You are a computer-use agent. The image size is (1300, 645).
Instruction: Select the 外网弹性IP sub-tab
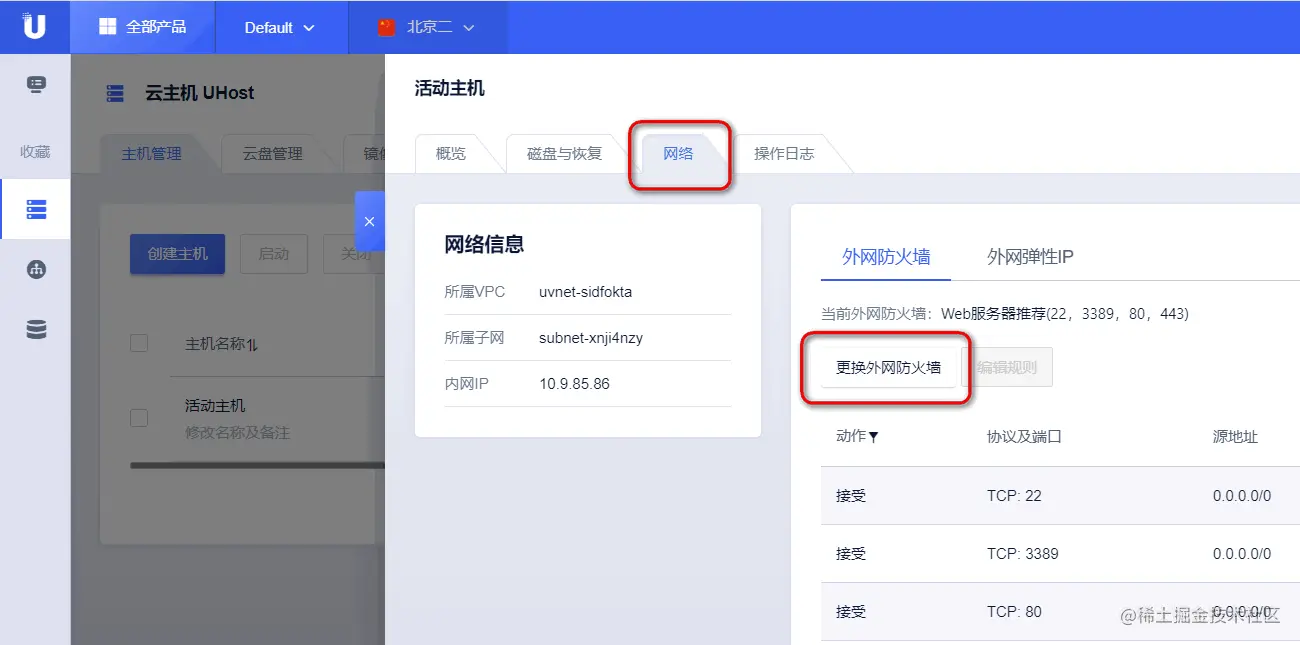[x=1030, y=257]
